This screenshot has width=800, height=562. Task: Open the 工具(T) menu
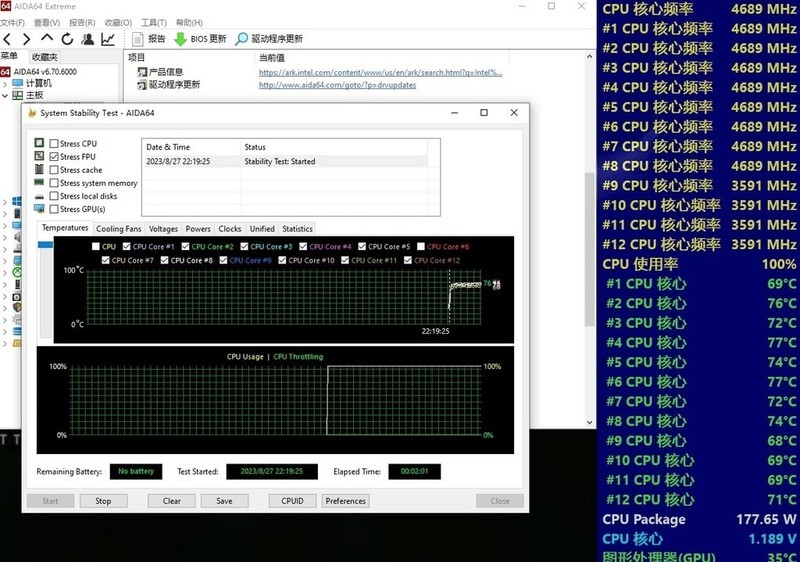(154, 22)
